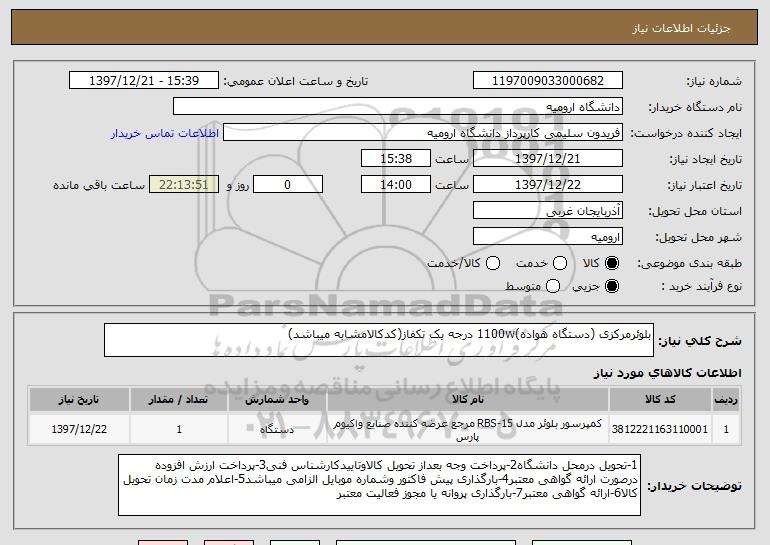This screenshot has width=770, height=545.
Task: Click the need date cell 1397/12/22
Action: point(79,429)
